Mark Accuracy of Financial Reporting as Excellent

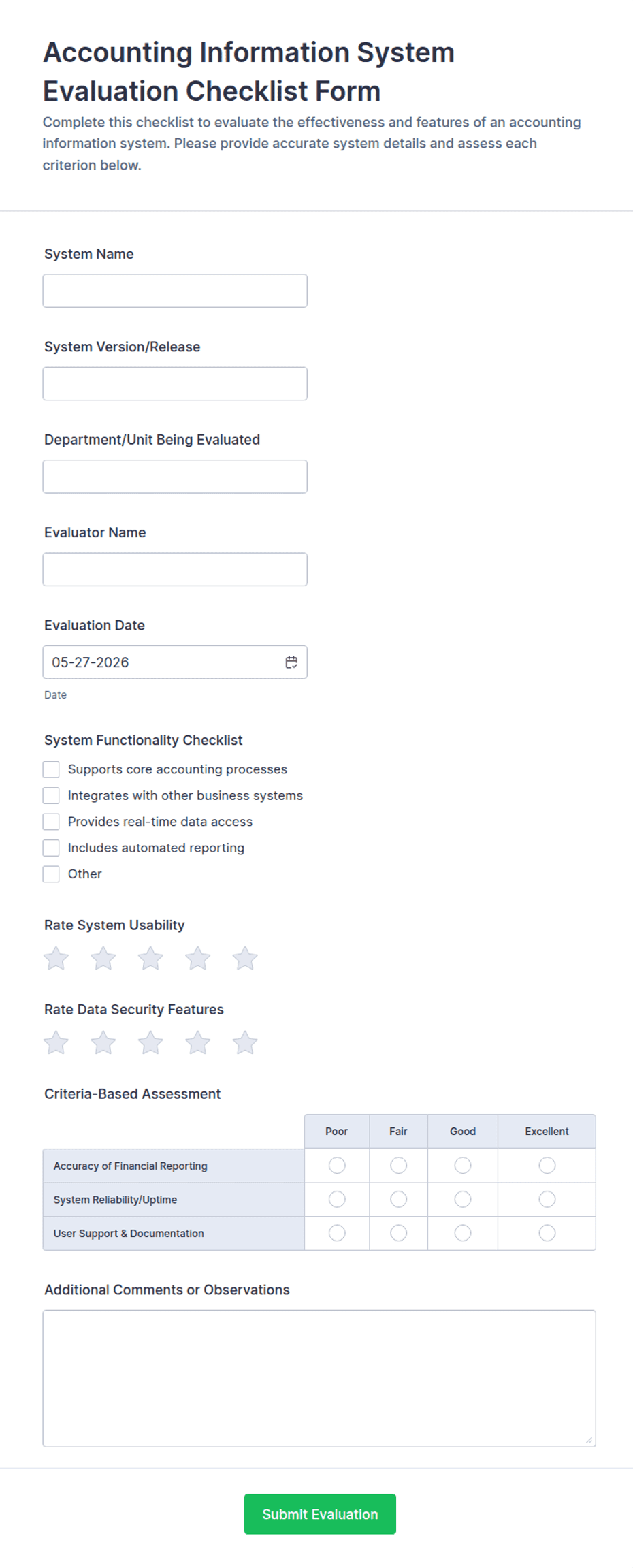click(547, 1166)
